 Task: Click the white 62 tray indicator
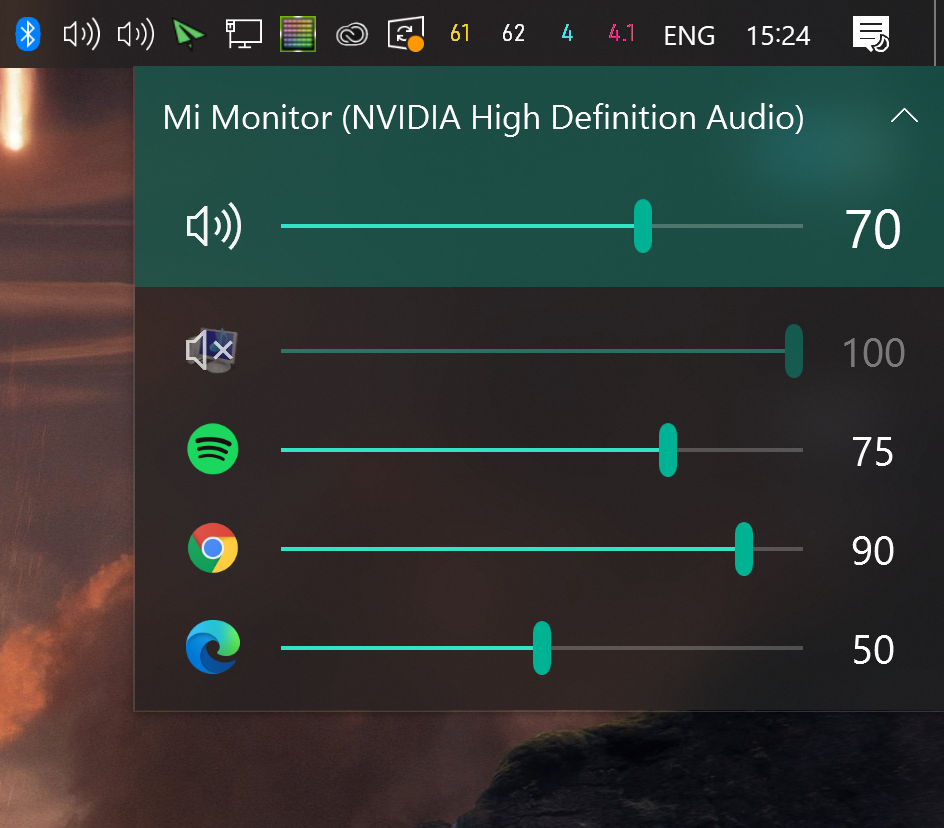pos(514,33)
